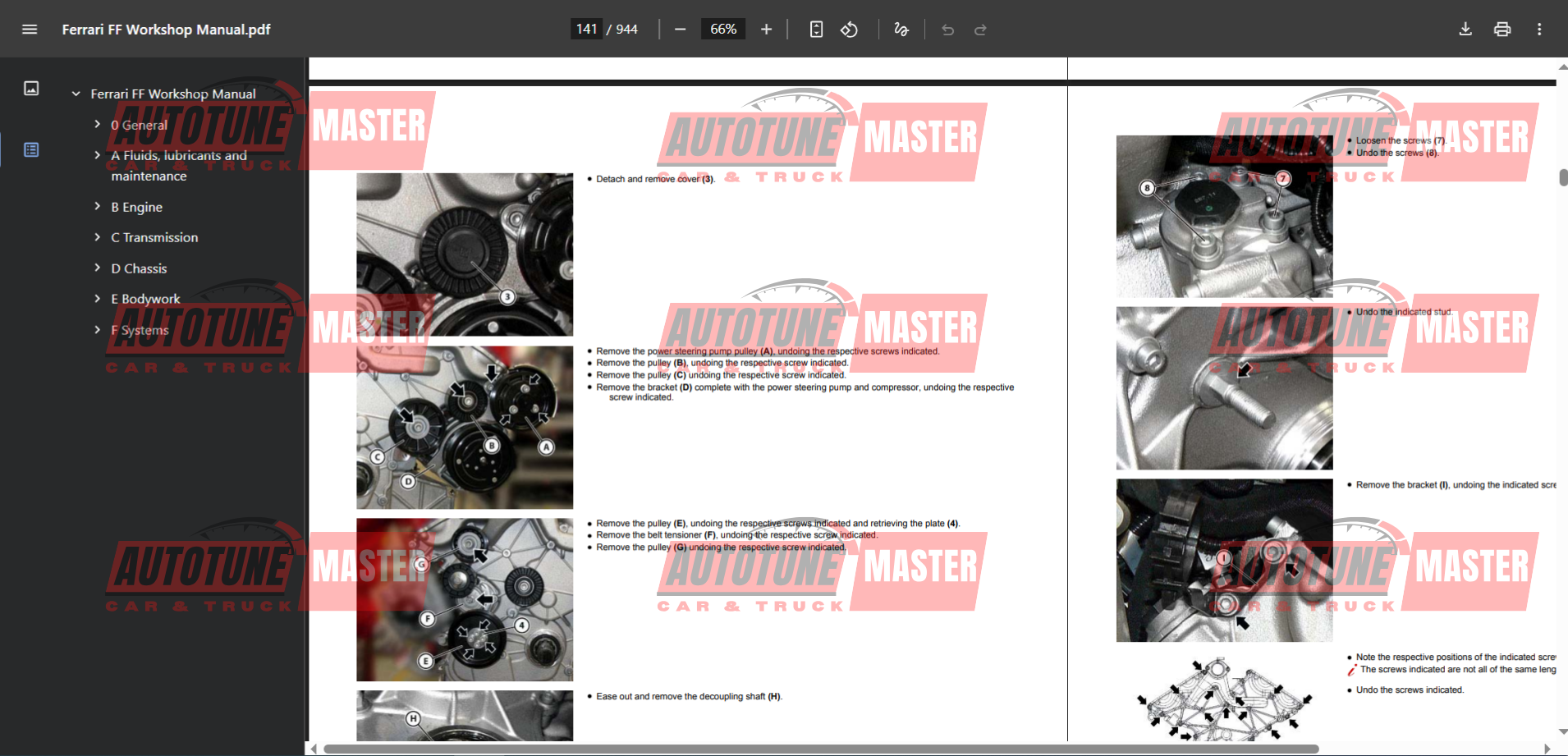Switch to document outline view
Viewport: 1568px width, 756px height.
[x=31, y=149]
